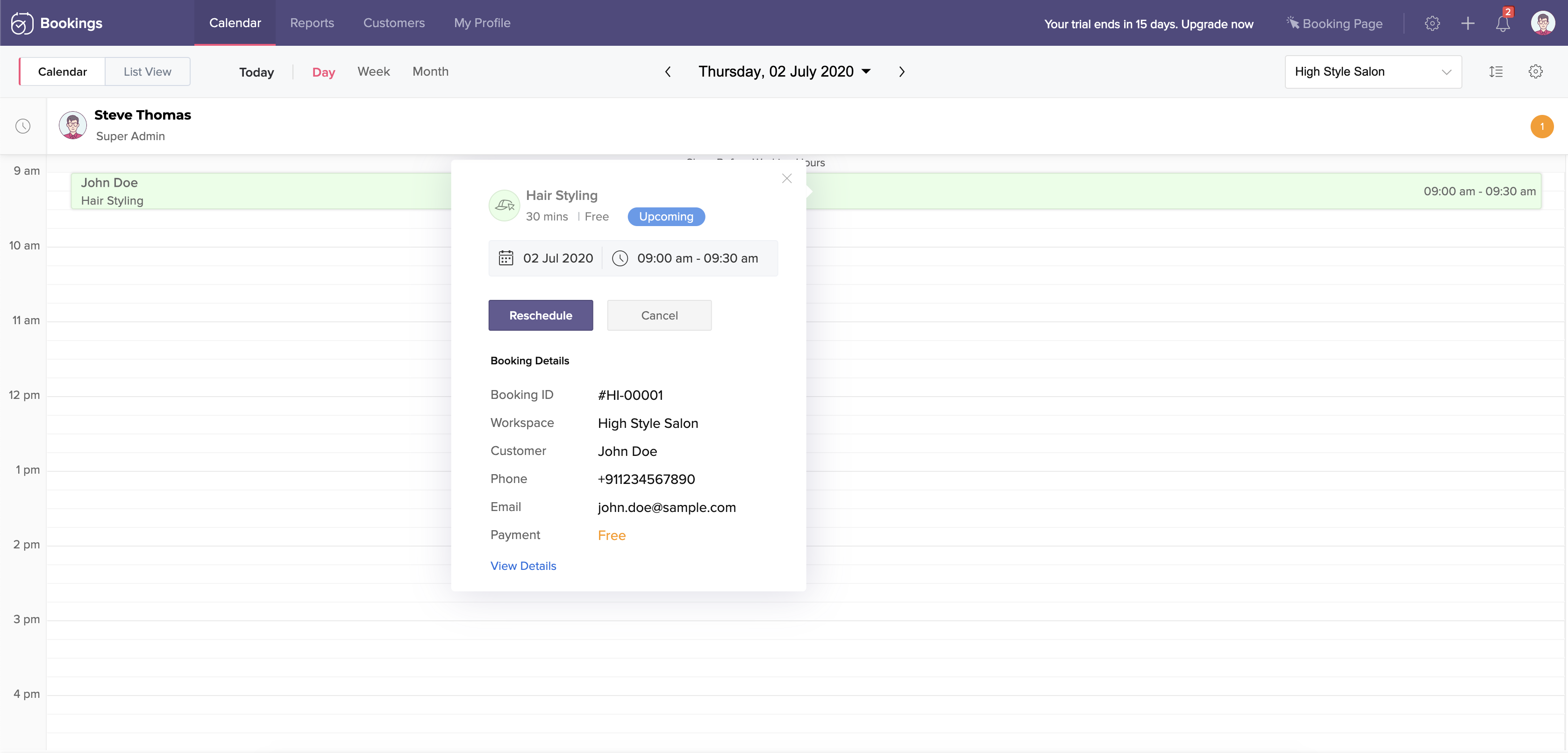Viewport: 1568px width, 753px height.
Task: Click the Bookings logo icon
Action: [x=22, y=23]
